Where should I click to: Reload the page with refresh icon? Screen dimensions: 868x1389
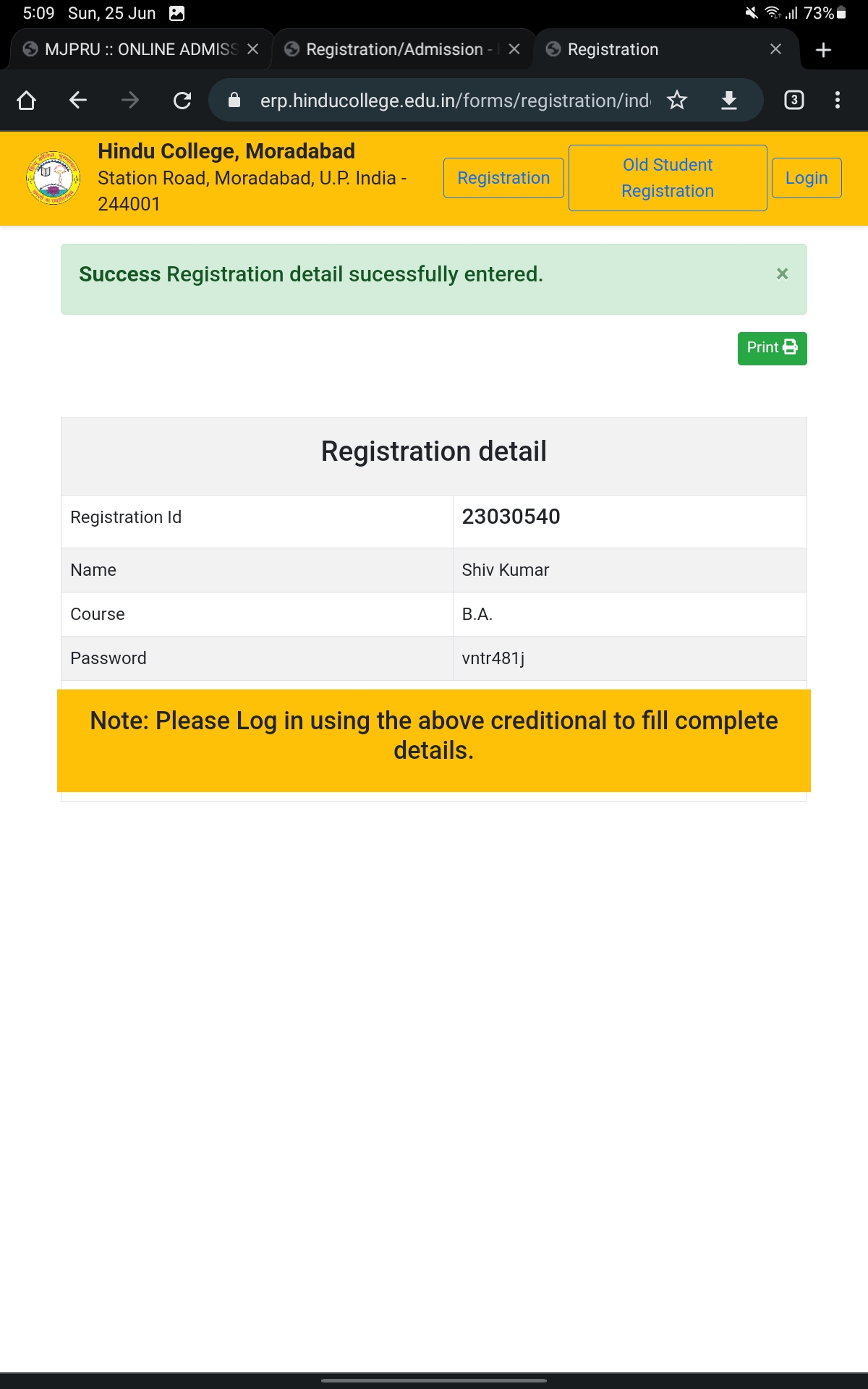click(x=182, y=100)
